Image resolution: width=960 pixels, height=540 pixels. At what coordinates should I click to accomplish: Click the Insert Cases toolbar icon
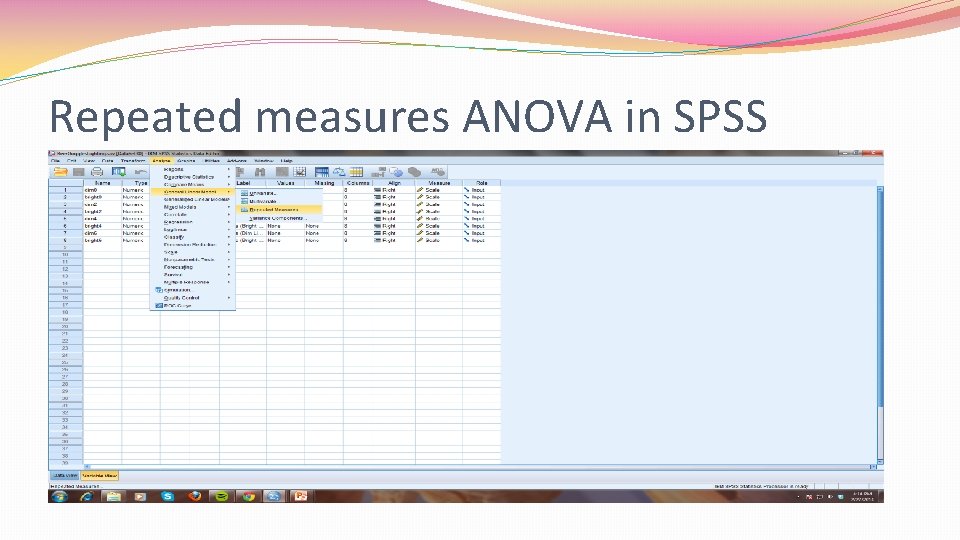(282, 172)
